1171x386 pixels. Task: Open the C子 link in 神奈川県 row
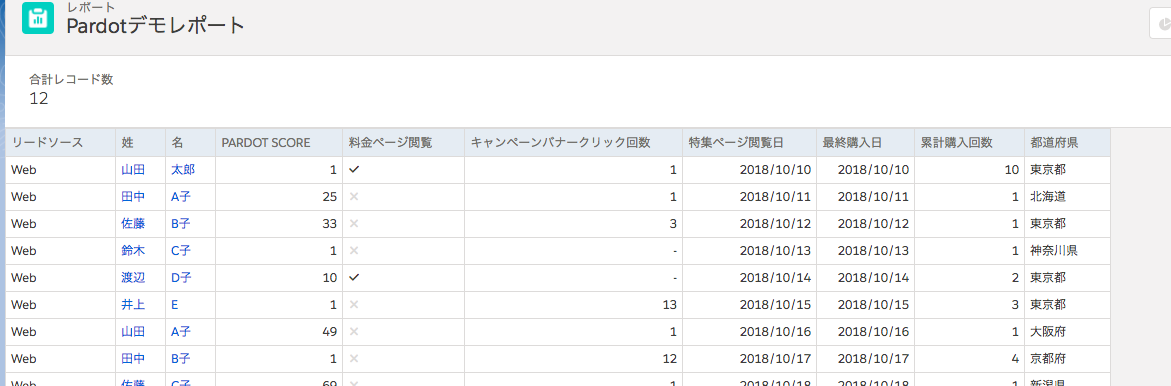pyautogui.click(x=181, y=250)
